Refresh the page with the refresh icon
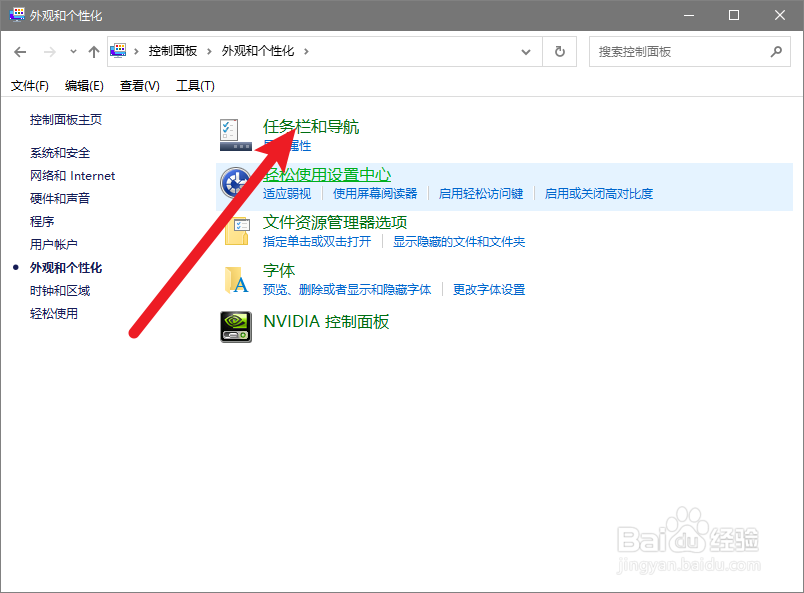Viewport: 804px width, 593px height. pyautogui.click(x=559, y=51)
